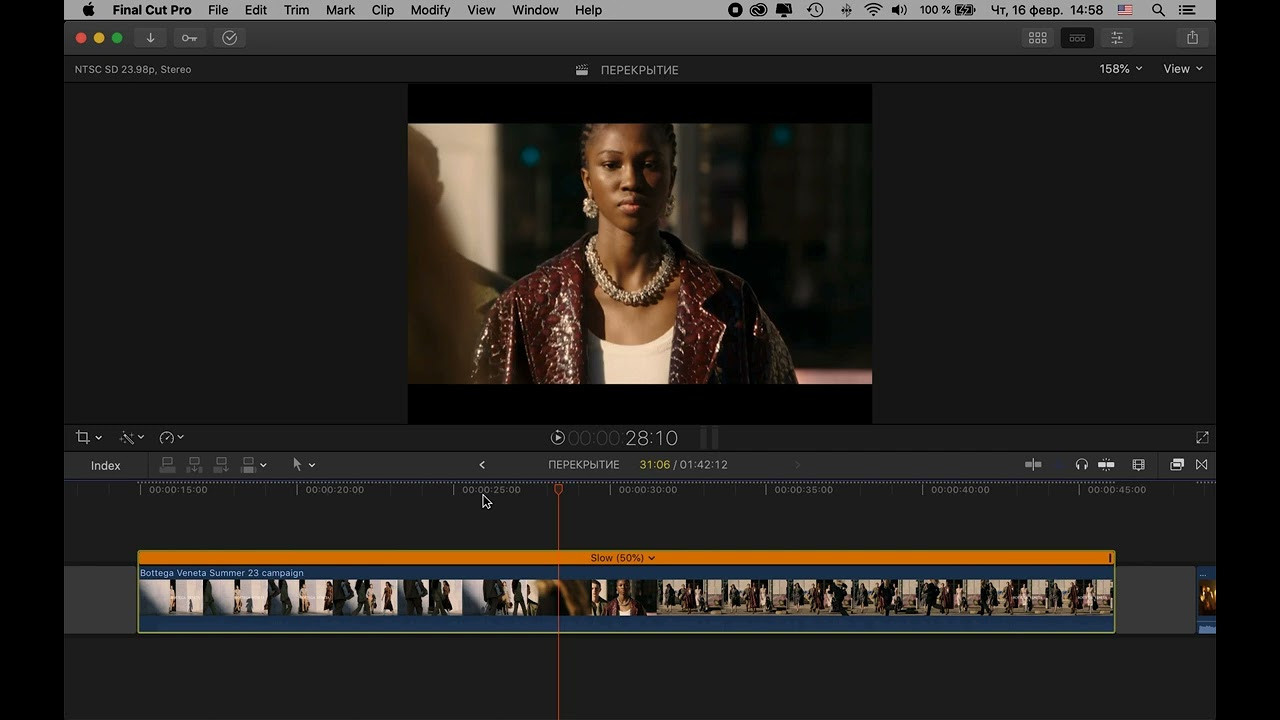Toggle audio skimming headphones icon
This screenshot has height=720, width=1280.
(x=1081, y=465)
